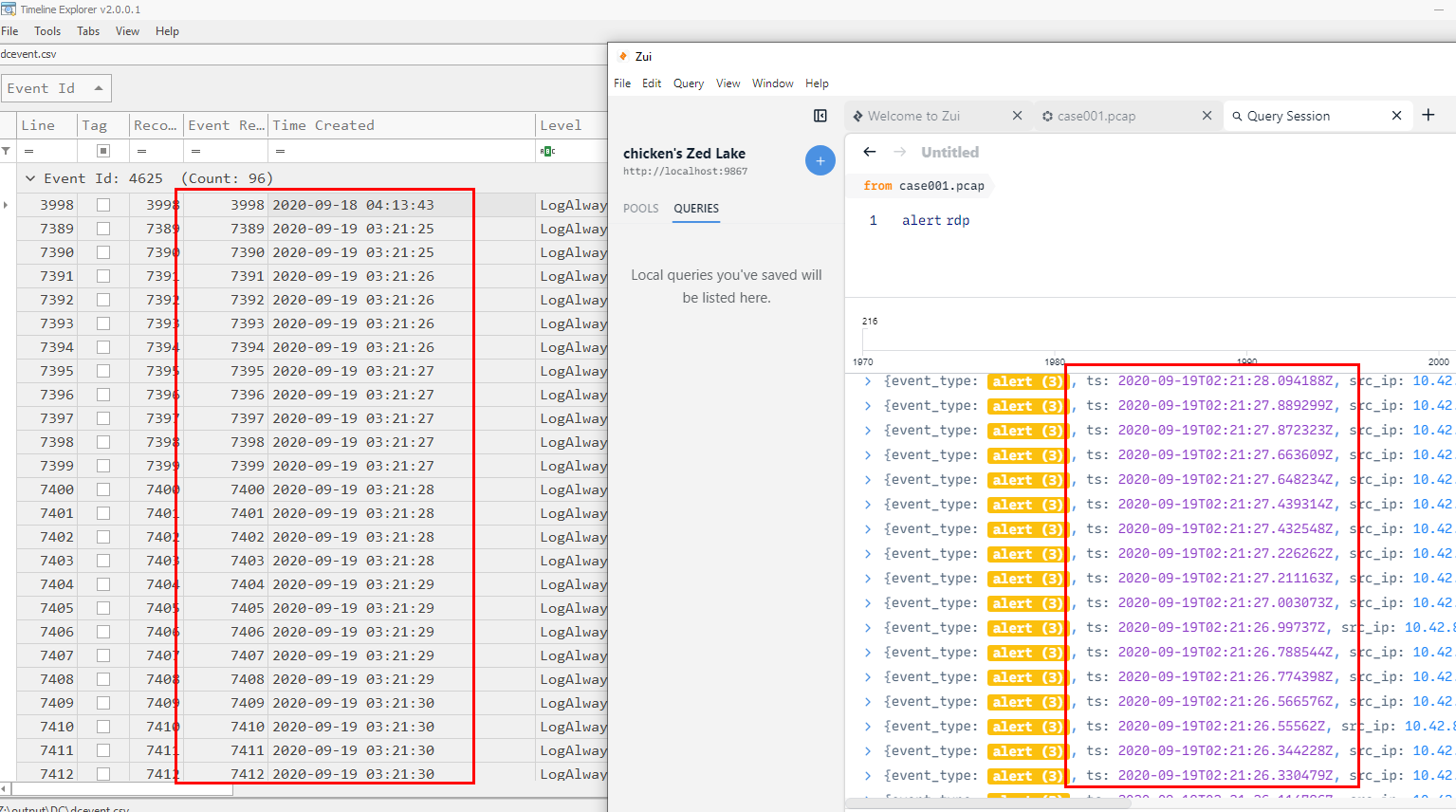Viewport: 1456px width, 812px height.
Task: Click the blue plus button beside Zed Lake
Action: tap(820, 160)
